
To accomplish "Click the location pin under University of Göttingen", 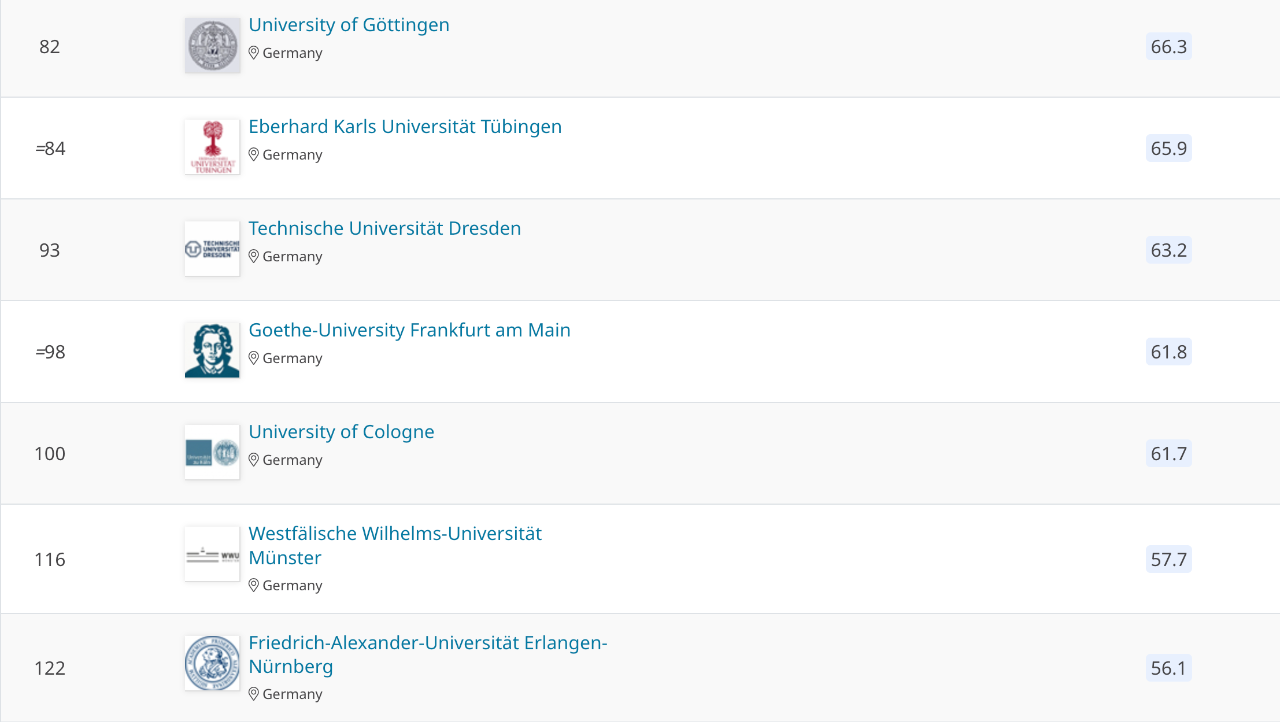I will coord(254,53).
